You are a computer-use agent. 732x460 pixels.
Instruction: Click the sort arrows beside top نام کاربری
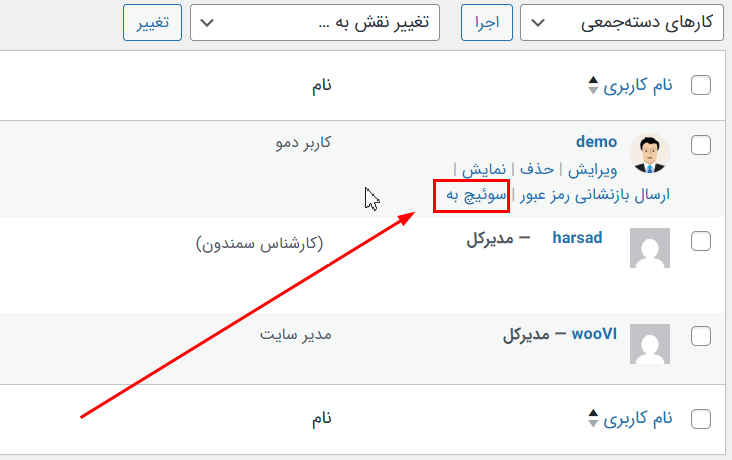593,86
